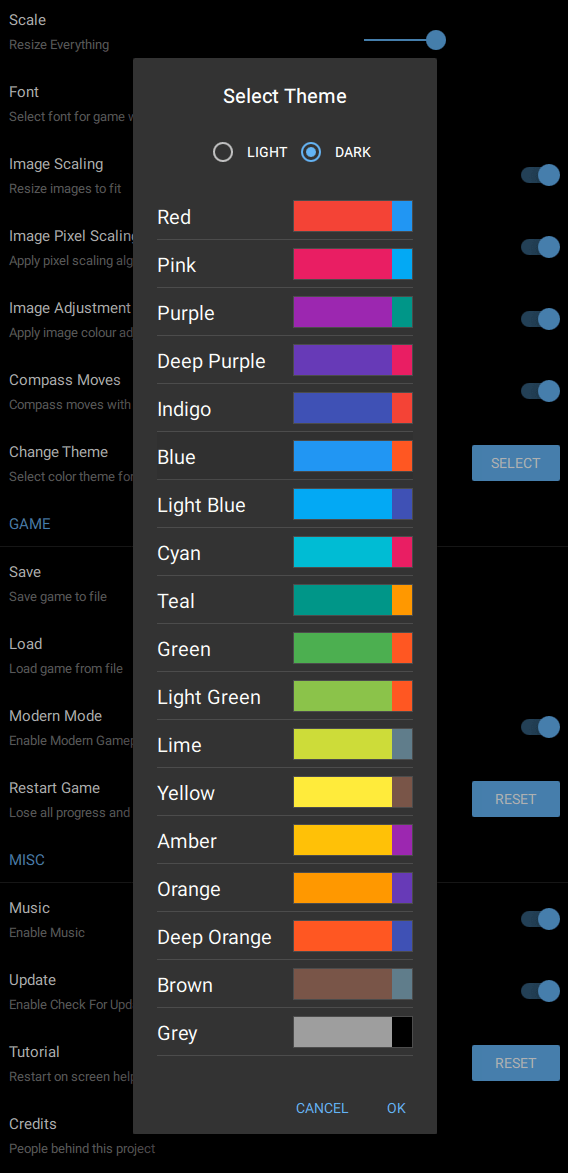568x1173 pixels.
Task: Click the Cancel button in theme dialog
Action: click(x=322, y=1108)
